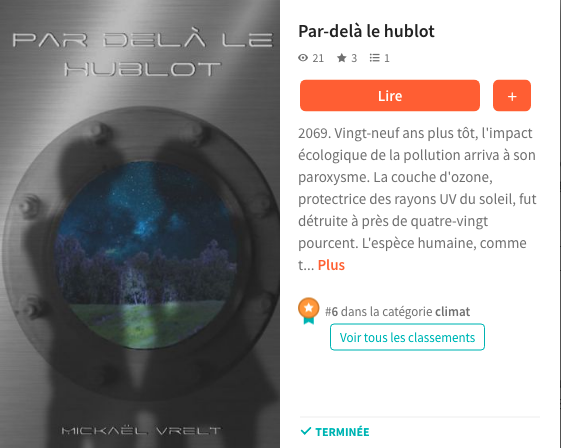Click the bold climat category link
The width and height of the screenshot is (561, 448).
click(453, 312)
